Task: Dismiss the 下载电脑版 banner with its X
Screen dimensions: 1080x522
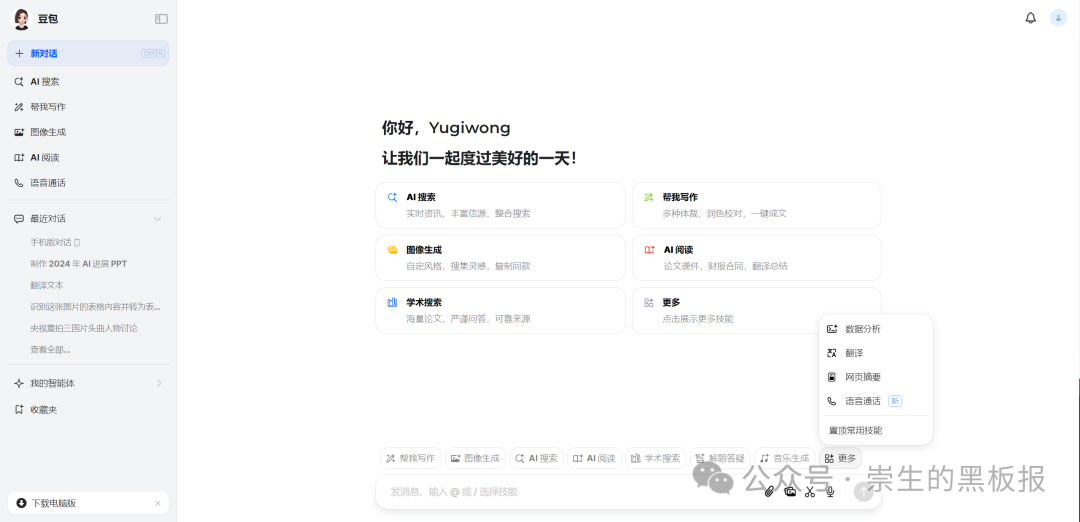Action: click(x=157, y=503)
